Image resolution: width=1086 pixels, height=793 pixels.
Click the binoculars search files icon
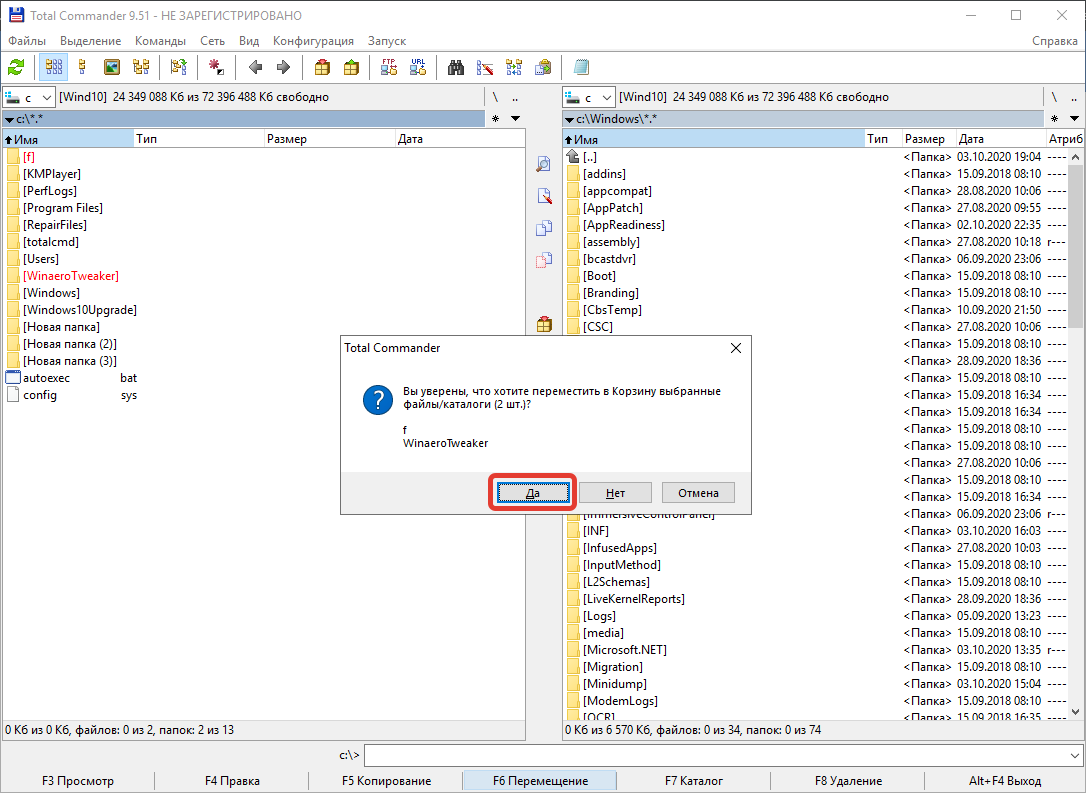click(456, 67)
